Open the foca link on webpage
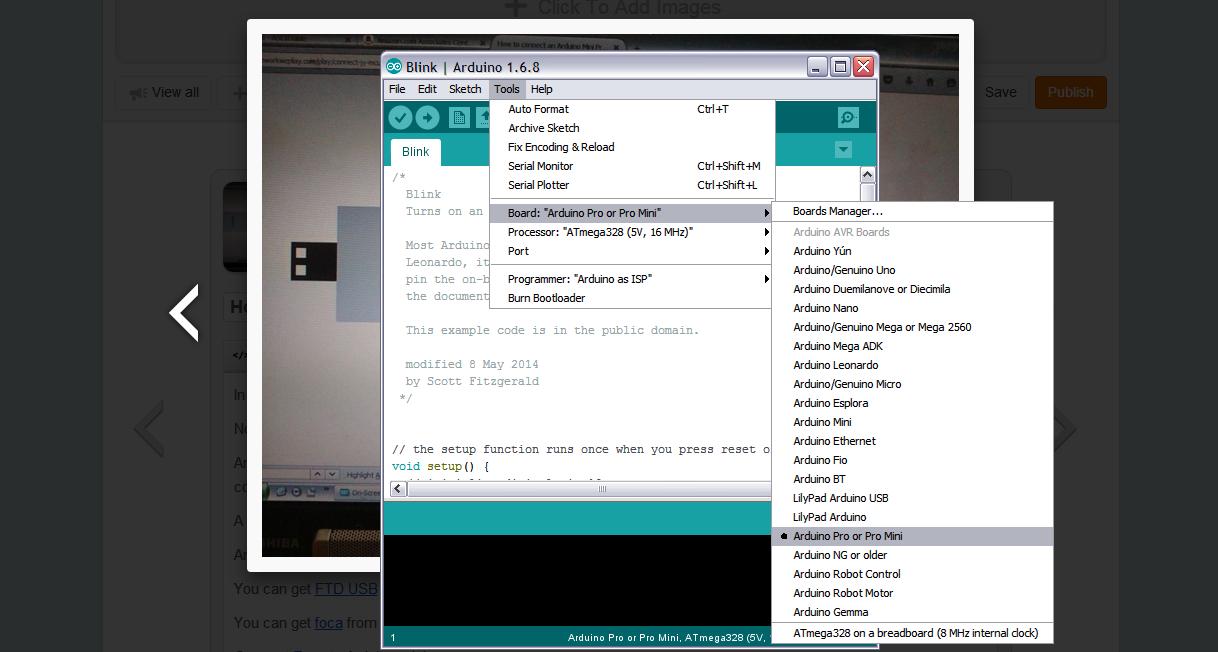 [328, 623]
